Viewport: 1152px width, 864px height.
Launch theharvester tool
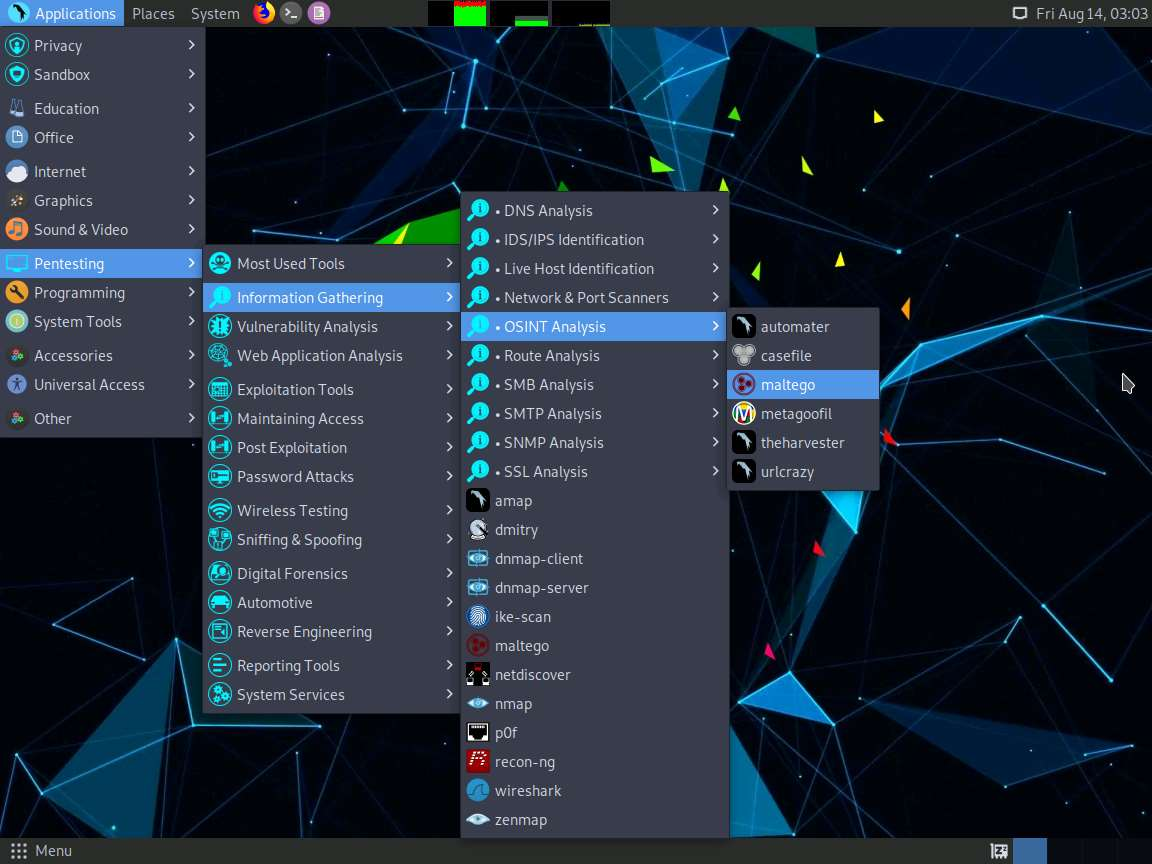tap(803, 442)
